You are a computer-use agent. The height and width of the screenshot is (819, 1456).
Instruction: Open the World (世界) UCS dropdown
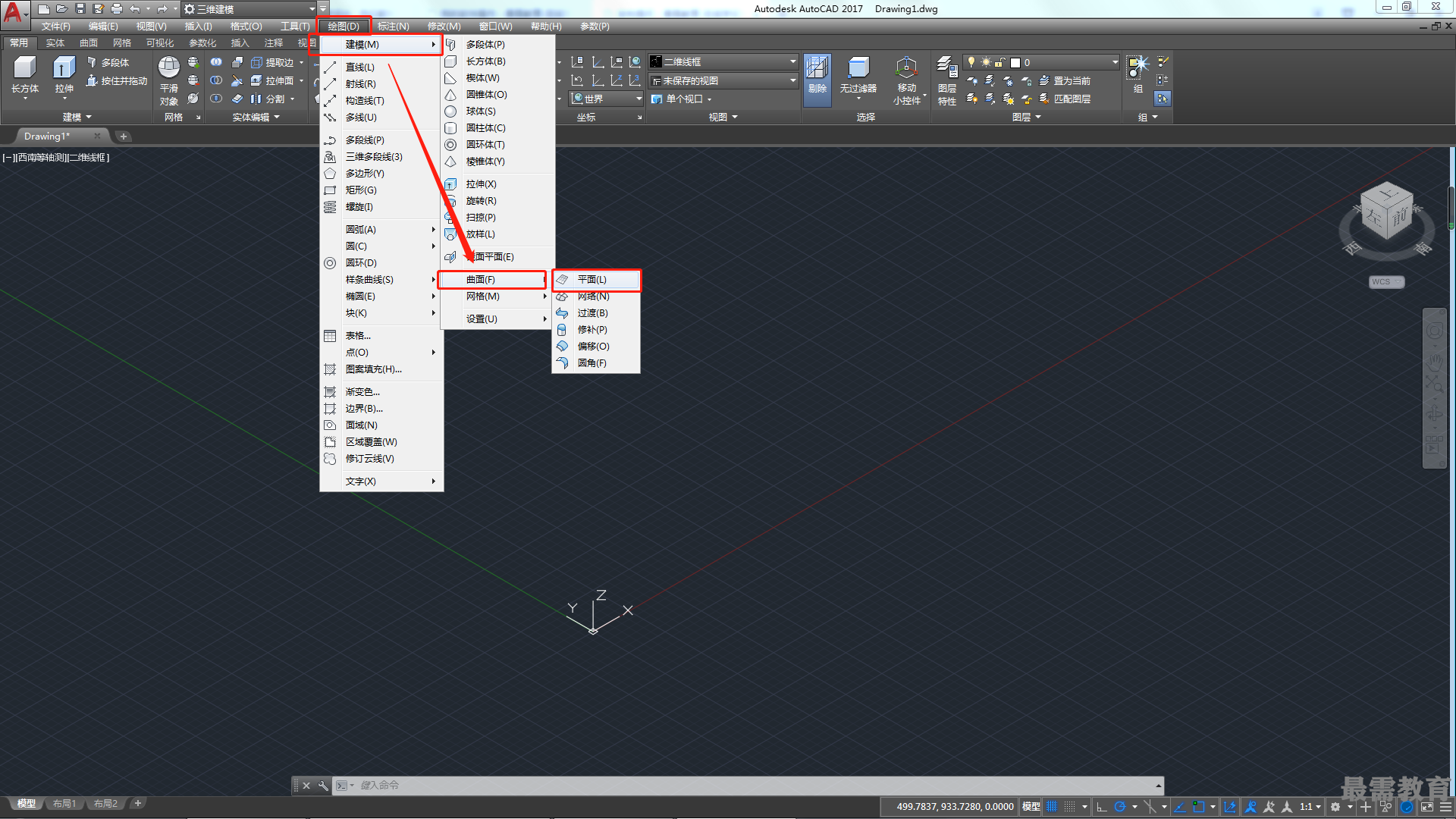pyautogui.click(x=605, y=99)
